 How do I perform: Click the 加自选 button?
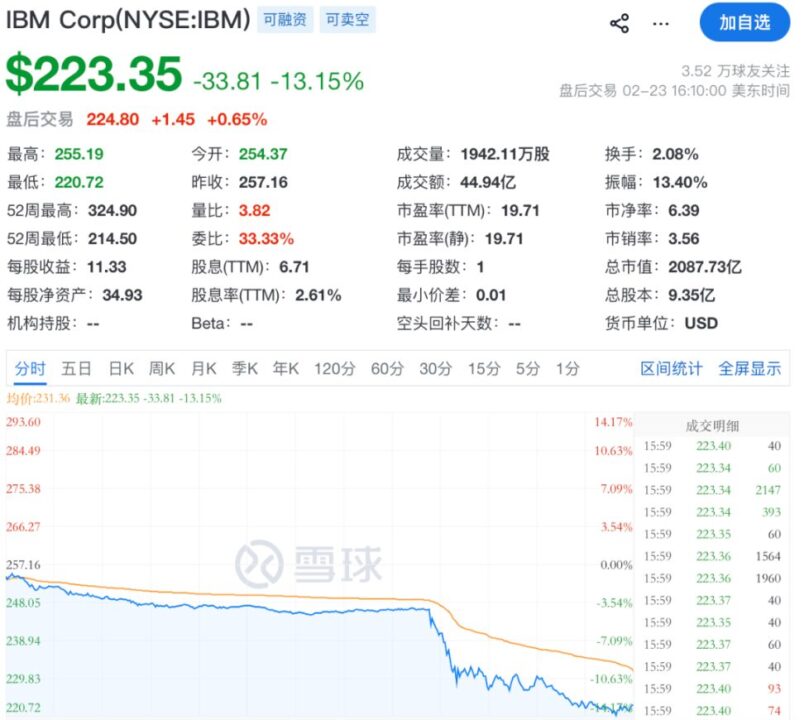[745, 23]
